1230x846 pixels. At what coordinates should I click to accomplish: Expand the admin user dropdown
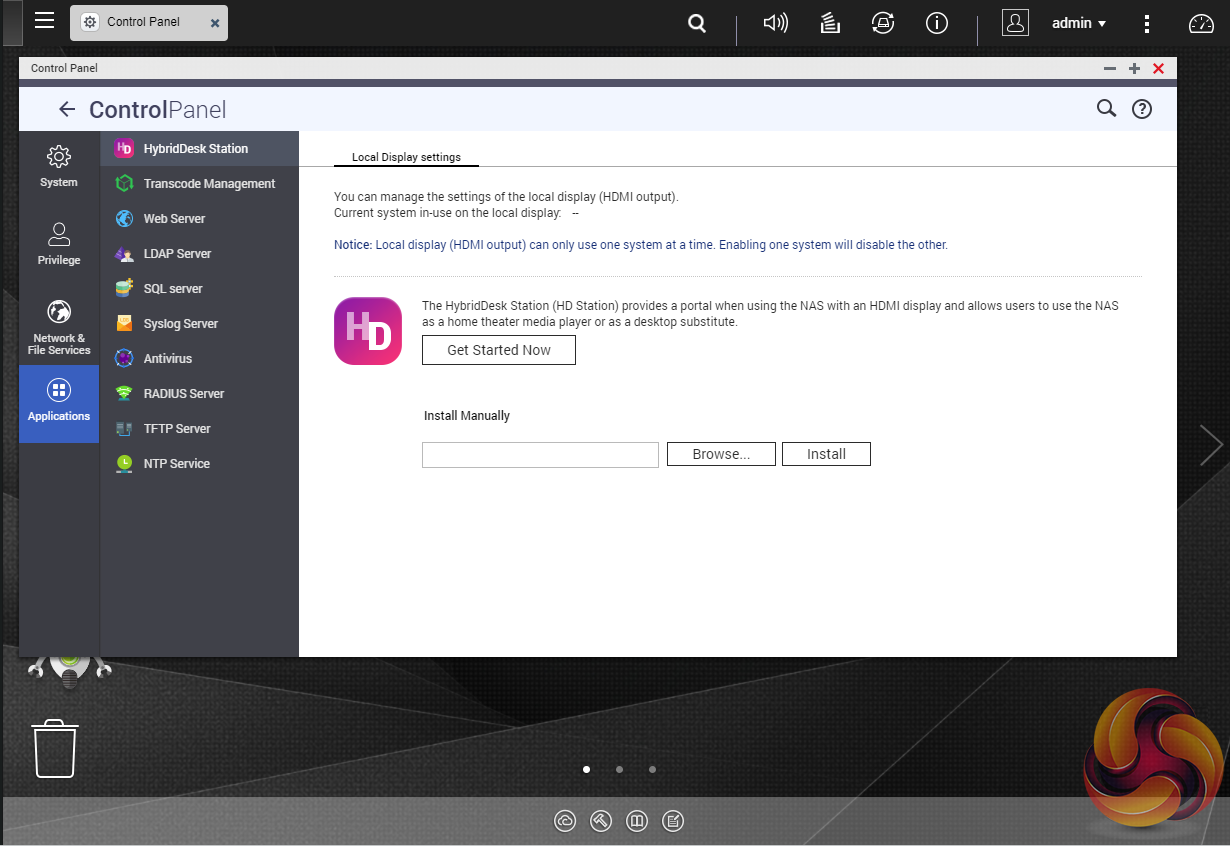[x=1078, y=23]
